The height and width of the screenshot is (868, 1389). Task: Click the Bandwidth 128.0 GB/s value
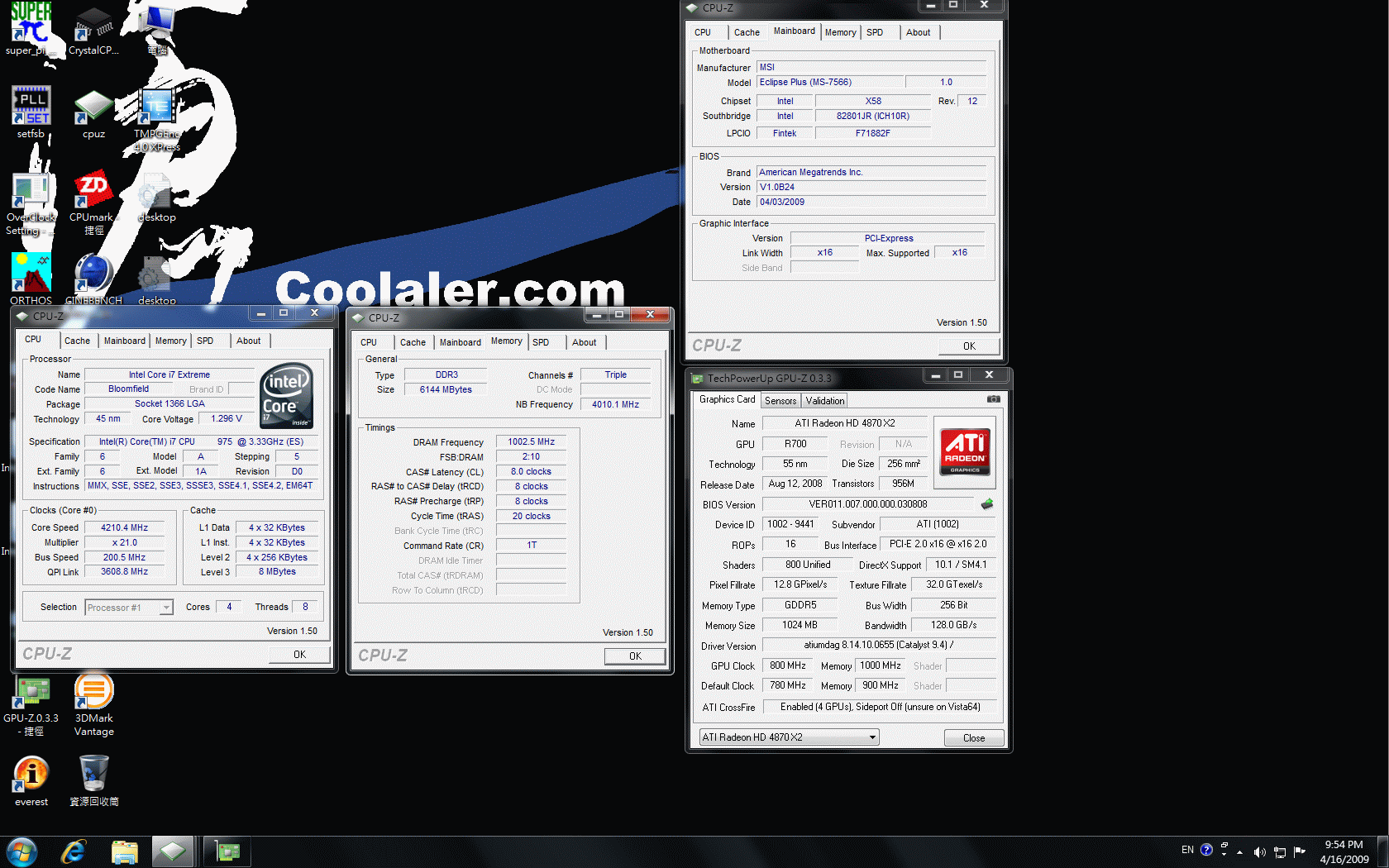pos(953,625)
